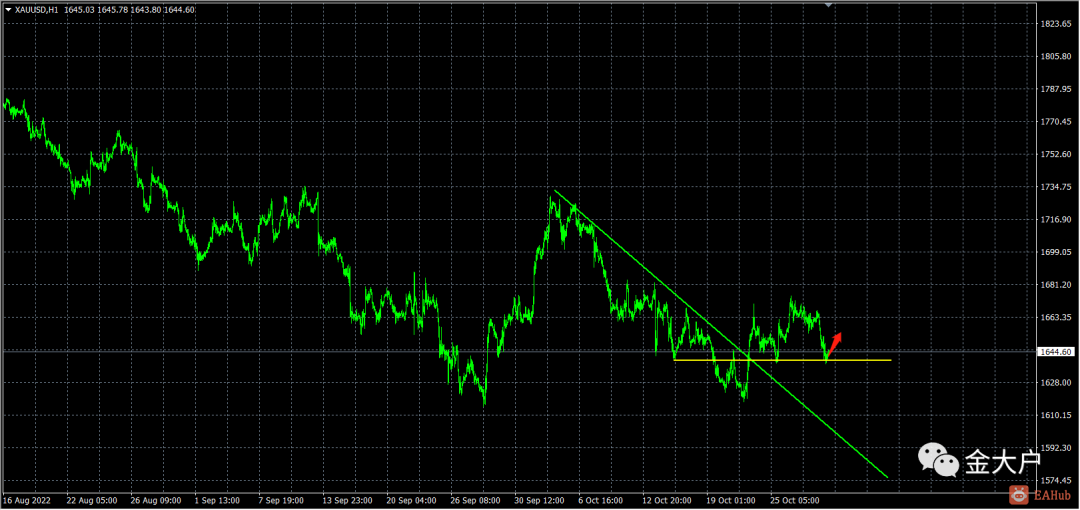Click price level 1592.30 on the axis
The height and width of the screenshot is (510, 1080).
coord(1057,447)
